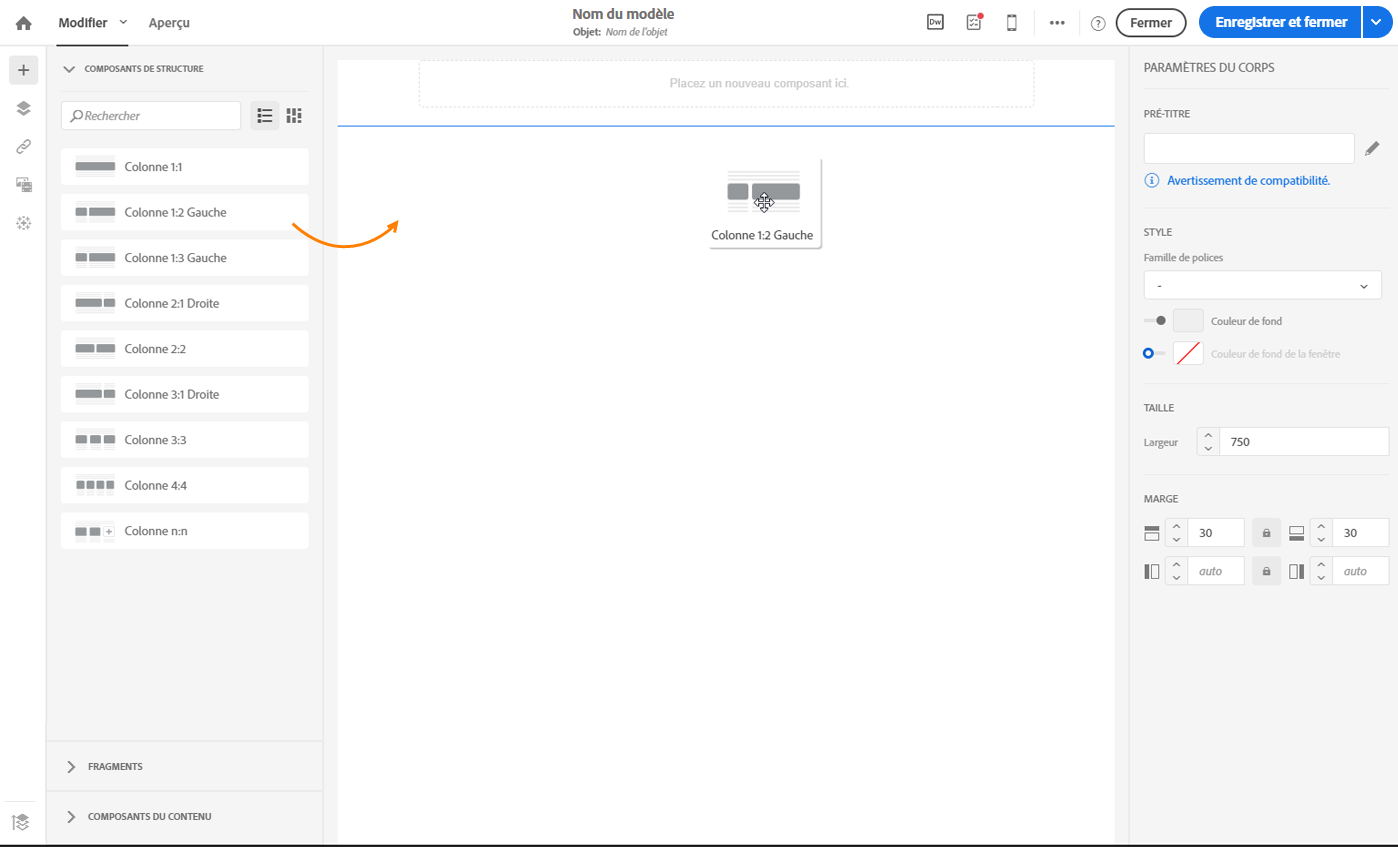Select the Colonne 1:2 Gauche list item
Image resolution: width=1398 pixels, height=847 pixels.
(x=185, y=212)
